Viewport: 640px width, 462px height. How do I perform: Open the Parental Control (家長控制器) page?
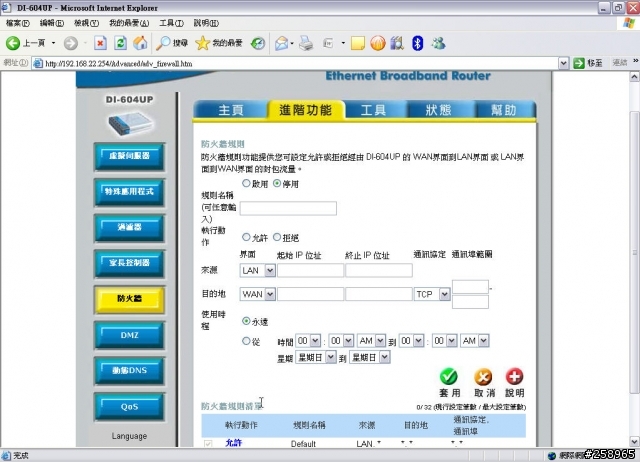click(129, 263)
